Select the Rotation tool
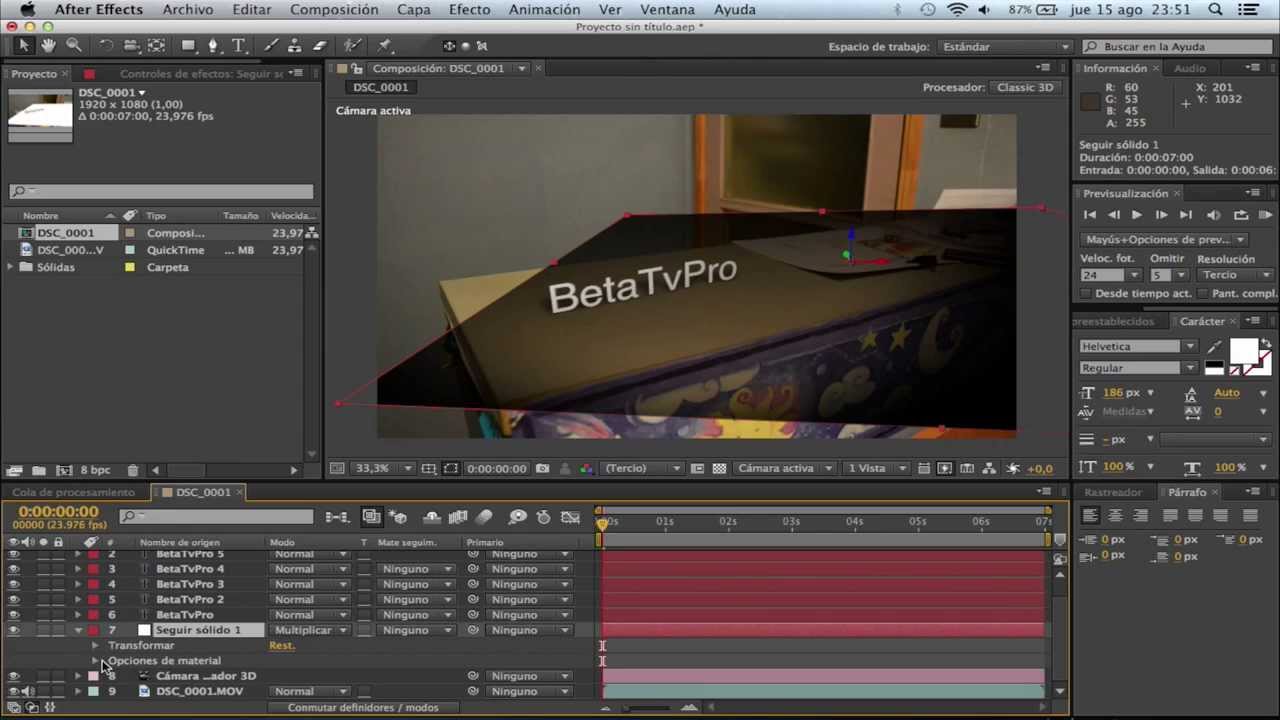The image size is (1280, 720). point(106,46)
